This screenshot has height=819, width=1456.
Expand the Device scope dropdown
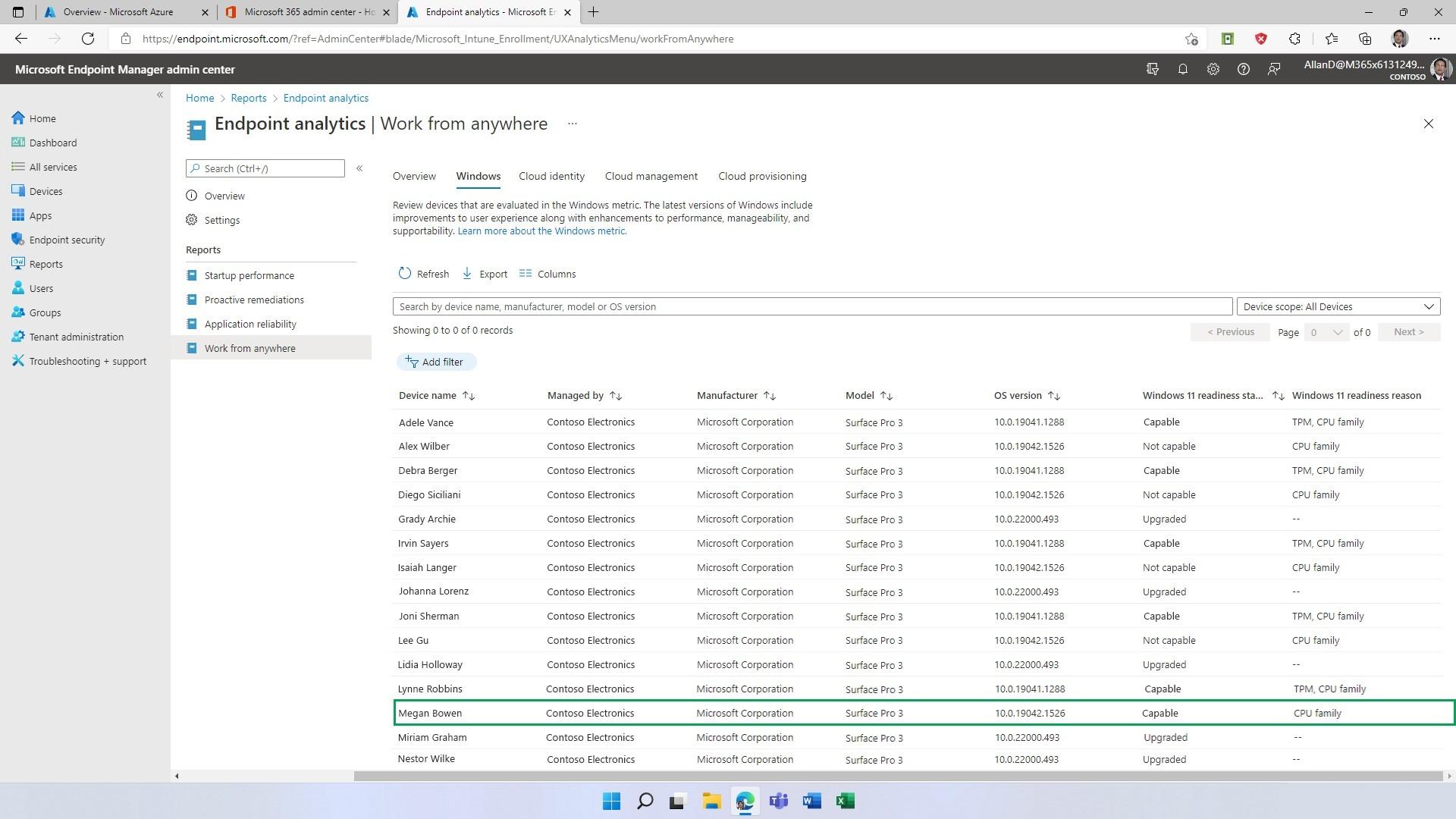tap(1338, 306)
